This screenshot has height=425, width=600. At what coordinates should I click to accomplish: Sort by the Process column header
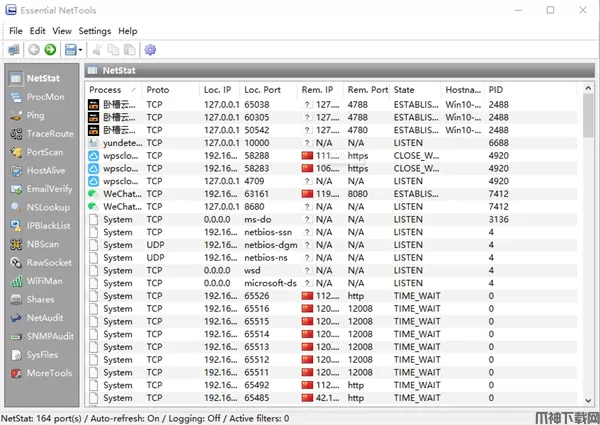pyautogui.click(x=114, y=90)
